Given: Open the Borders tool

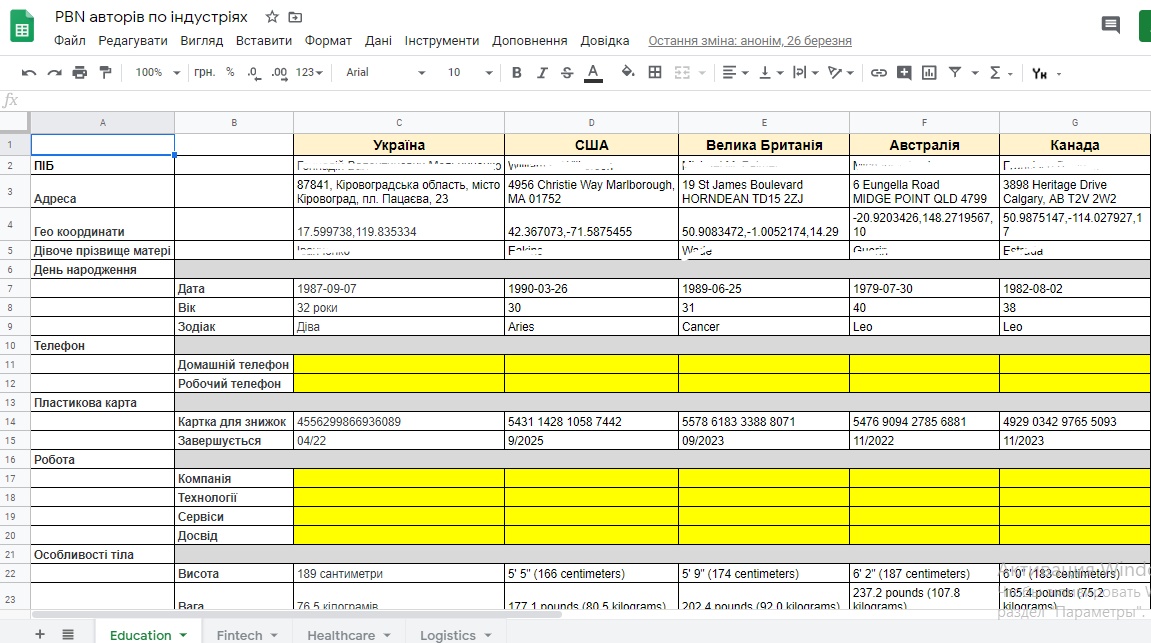Looking at the screenshot, I should (655, 73).
